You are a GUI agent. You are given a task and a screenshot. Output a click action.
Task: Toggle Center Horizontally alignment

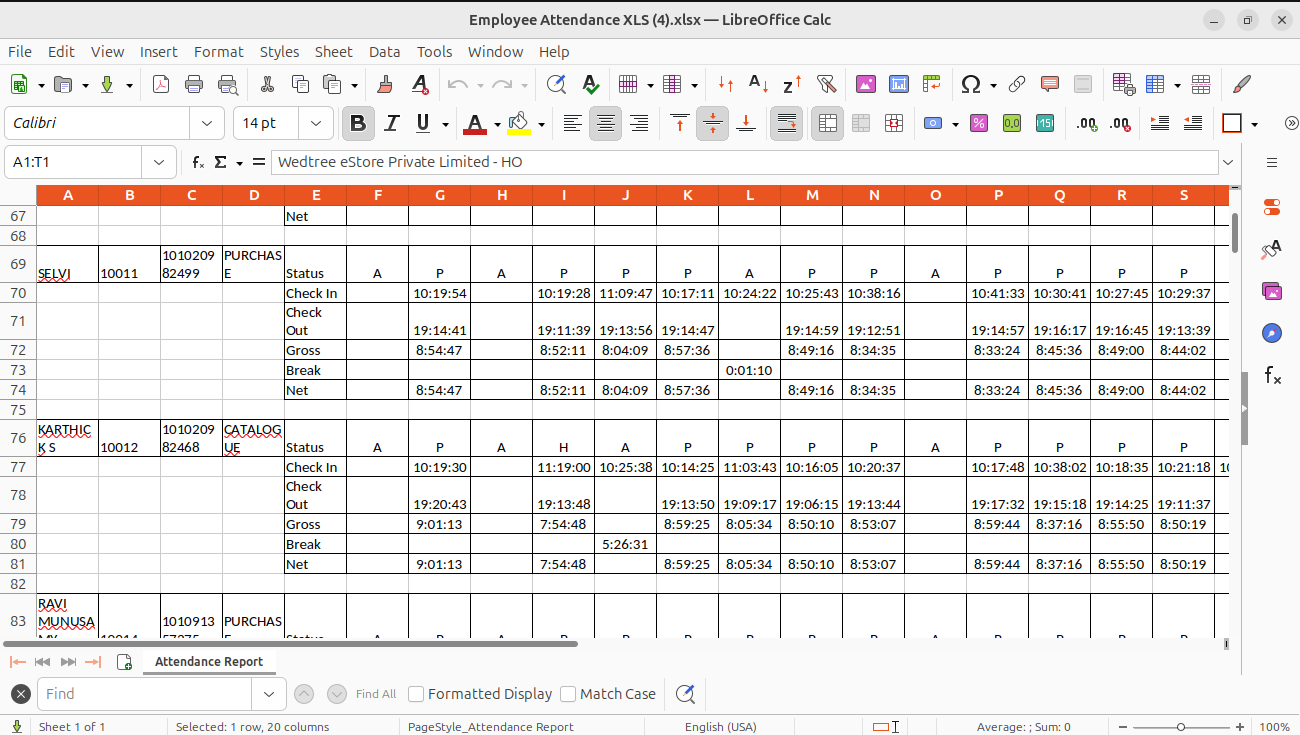click(x=606, y=124)
